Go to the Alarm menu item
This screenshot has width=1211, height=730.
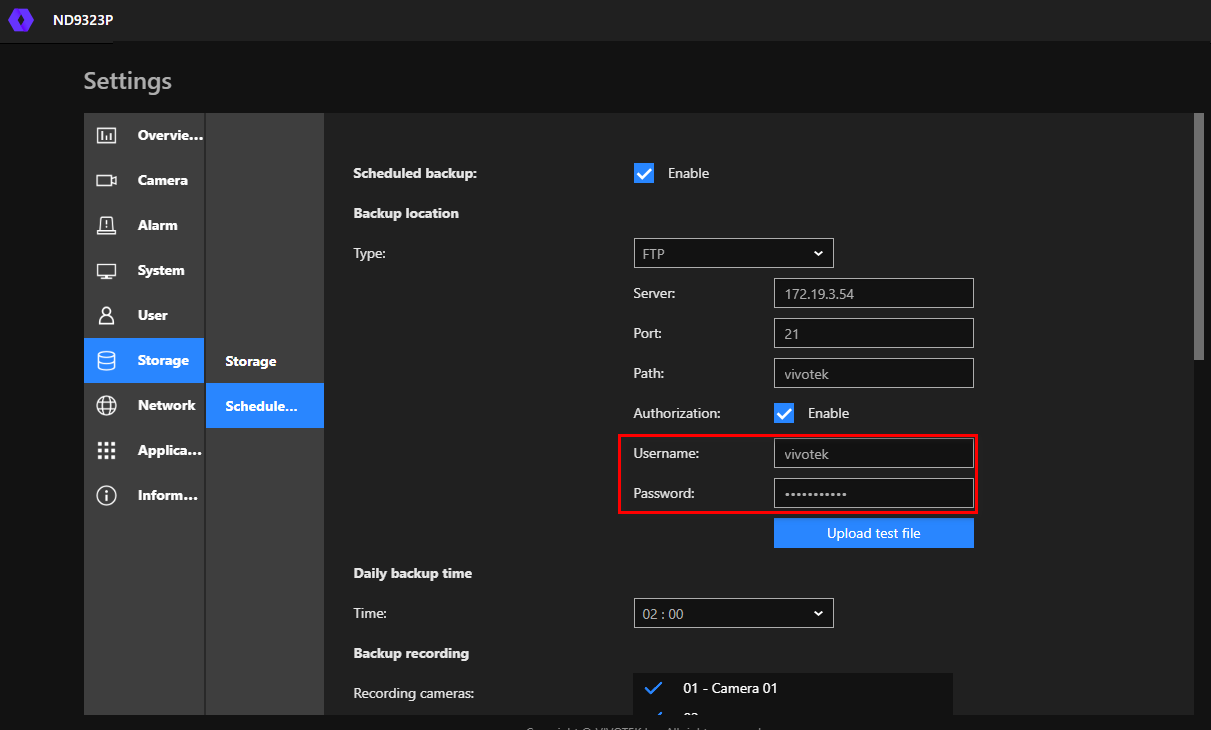[144, 226]
